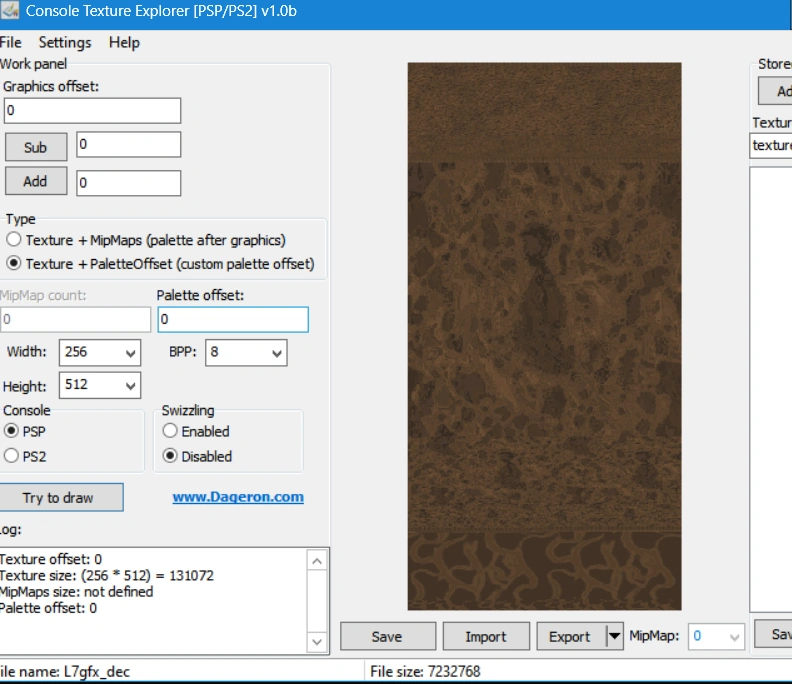Click the Add button in Work panel
This screenshot has height=684, width=792.
coord(36,181)
